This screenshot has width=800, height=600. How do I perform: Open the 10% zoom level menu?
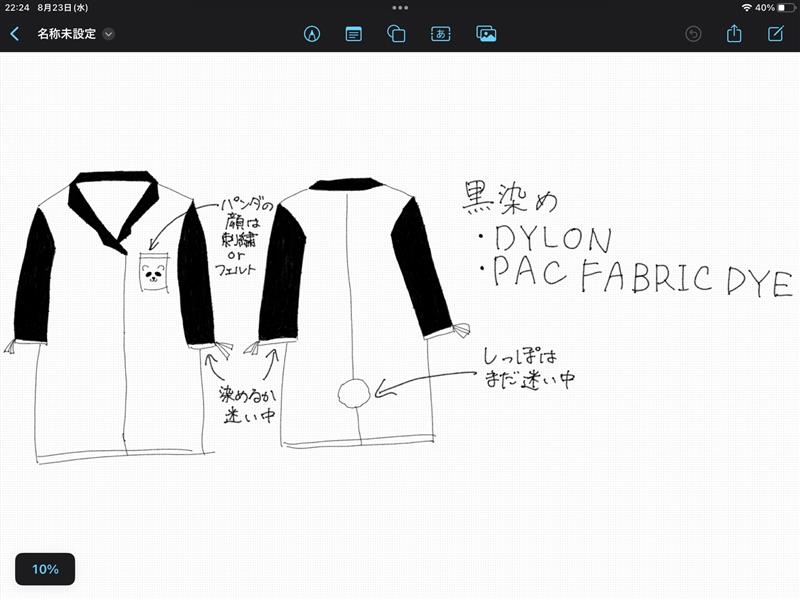(x=45, y=569)
